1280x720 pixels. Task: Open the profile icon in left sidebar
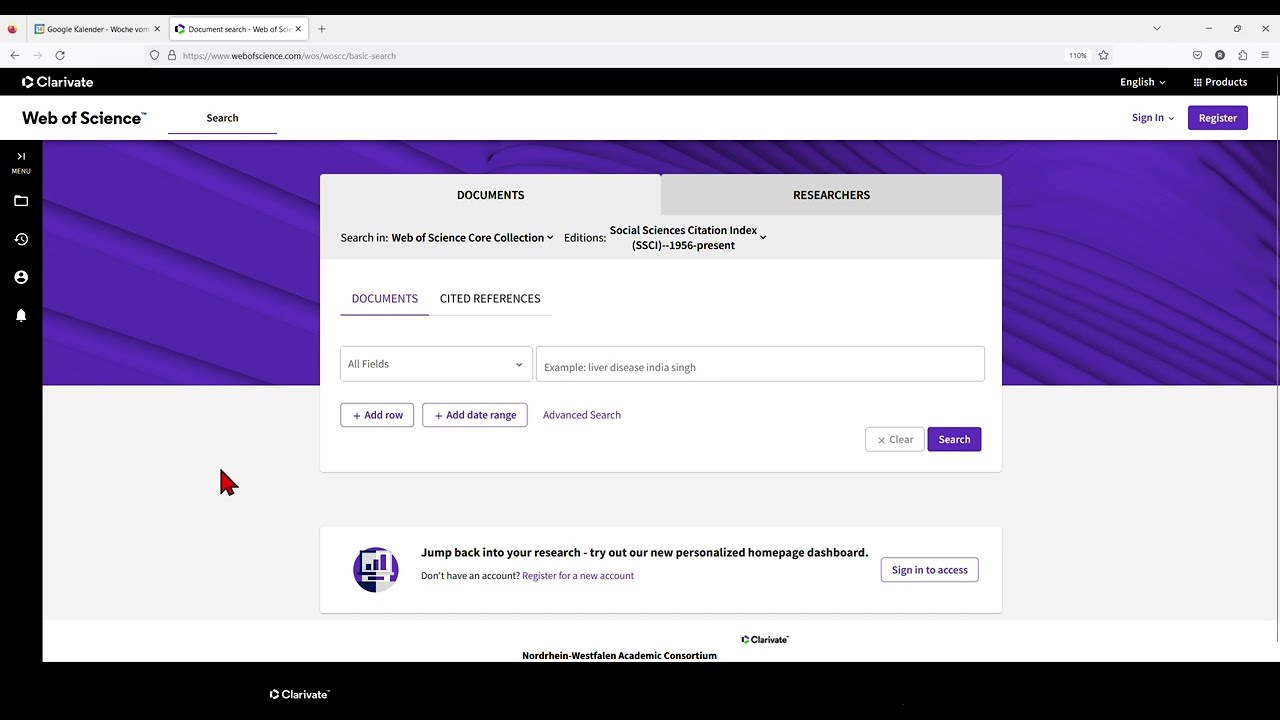point(21,277)
